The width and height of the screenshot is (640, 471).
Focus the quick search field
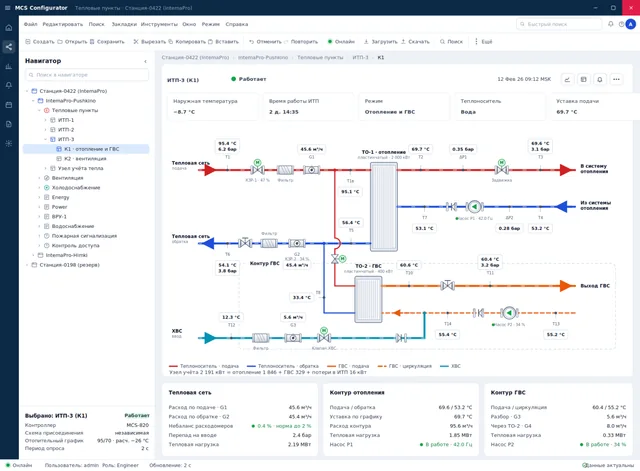click(559, 24)
